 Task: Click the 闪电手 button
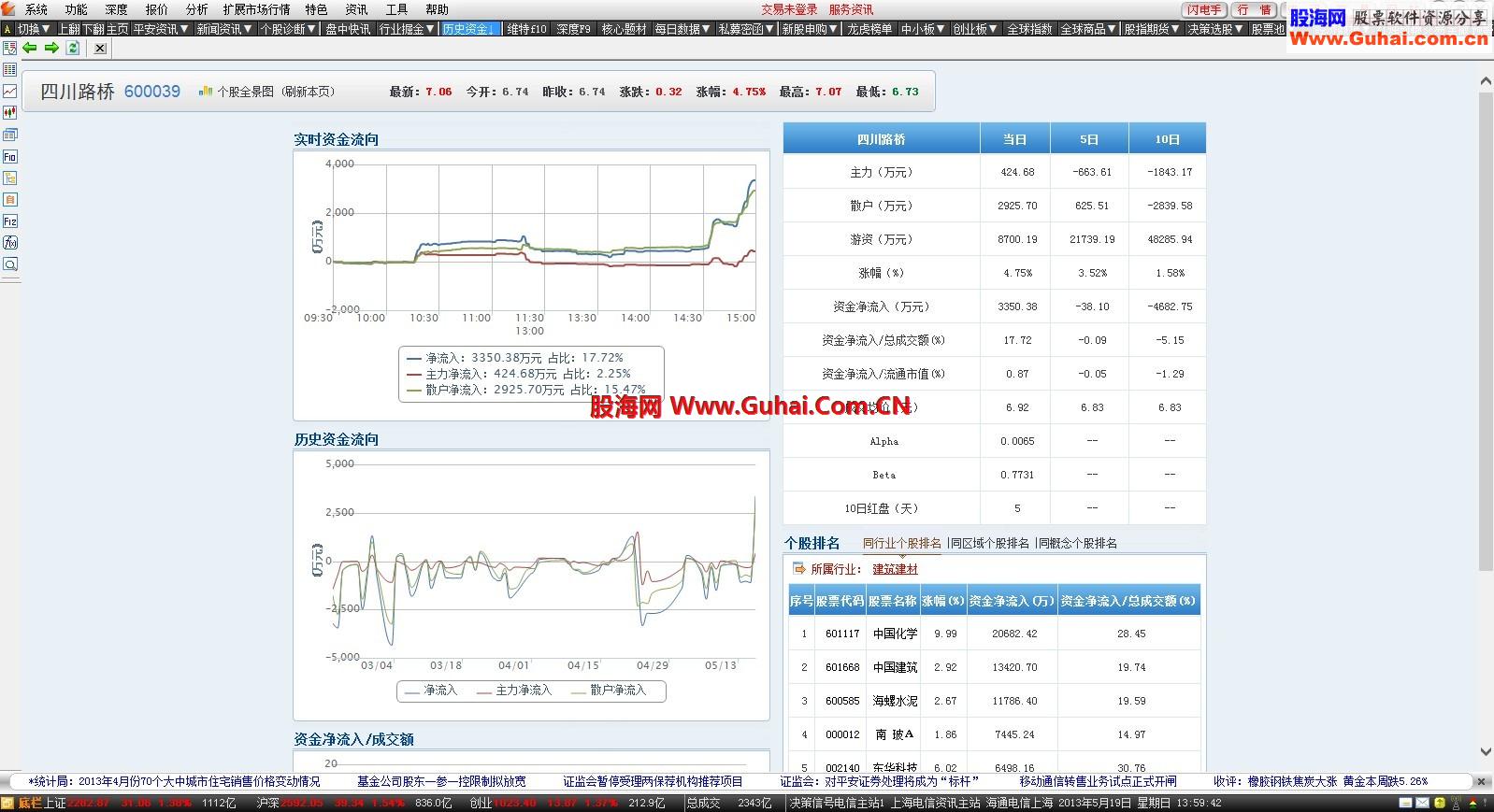tap(1204, 9)
